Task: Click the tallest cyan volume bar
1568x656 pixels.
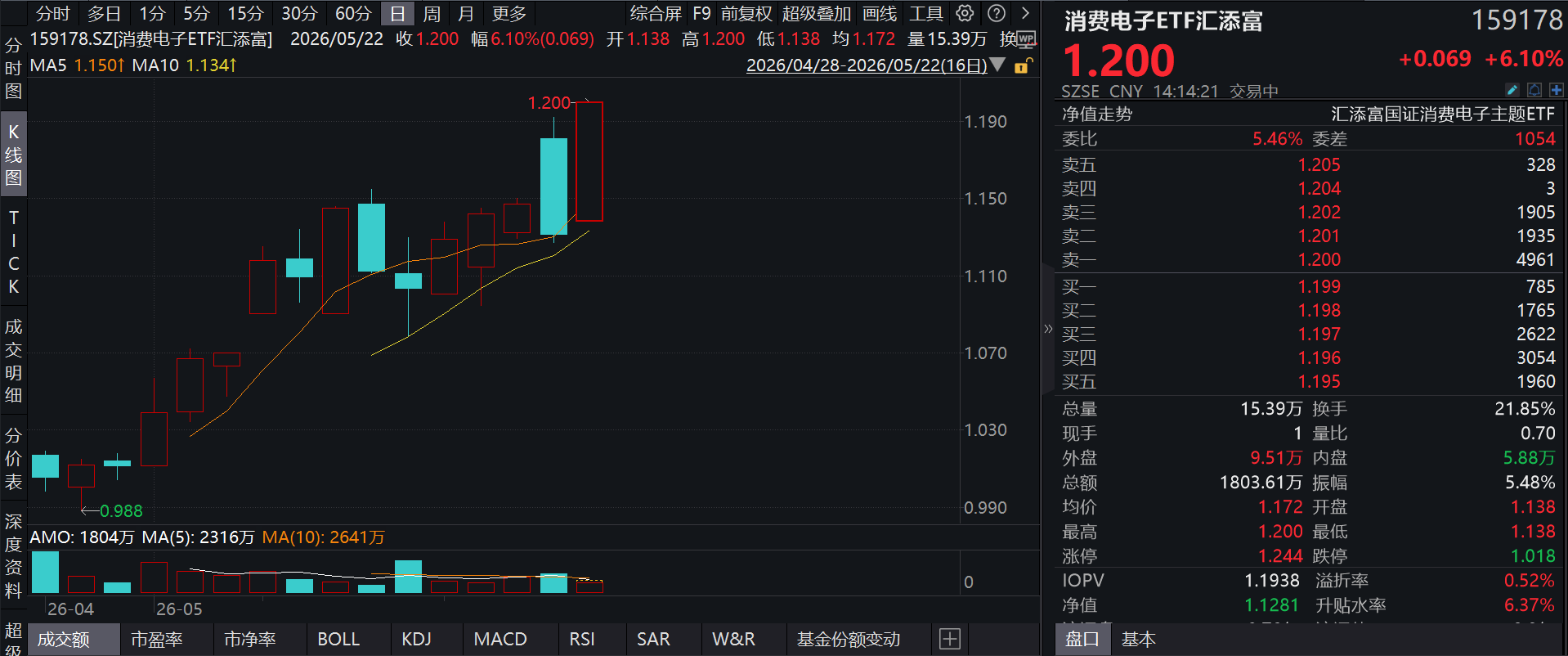Action: pyautogui.click(x=45, y=572)
